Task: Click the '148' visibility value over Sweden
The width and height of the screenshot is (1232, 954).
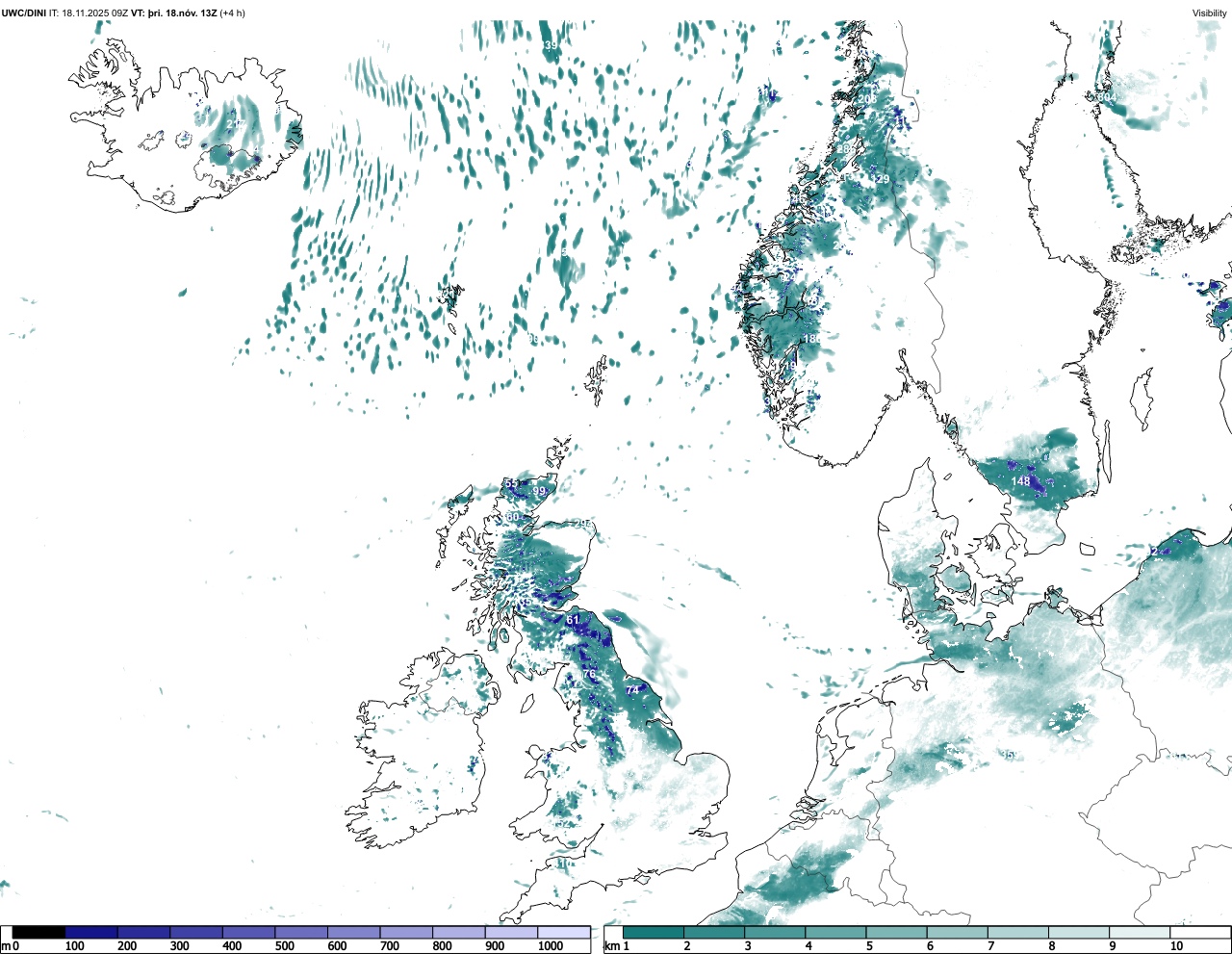Action: [x=1021, y=480]
